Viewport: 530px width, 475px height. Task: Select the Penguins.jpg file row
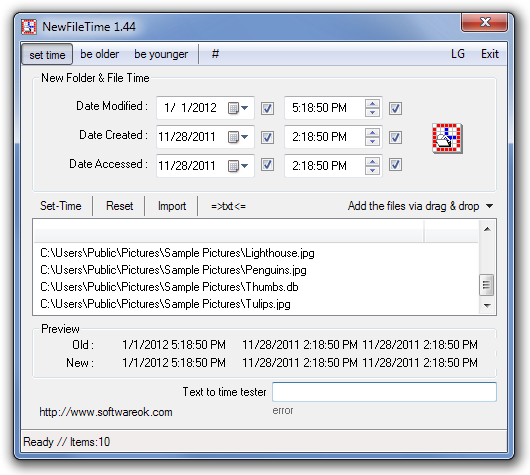256,270
